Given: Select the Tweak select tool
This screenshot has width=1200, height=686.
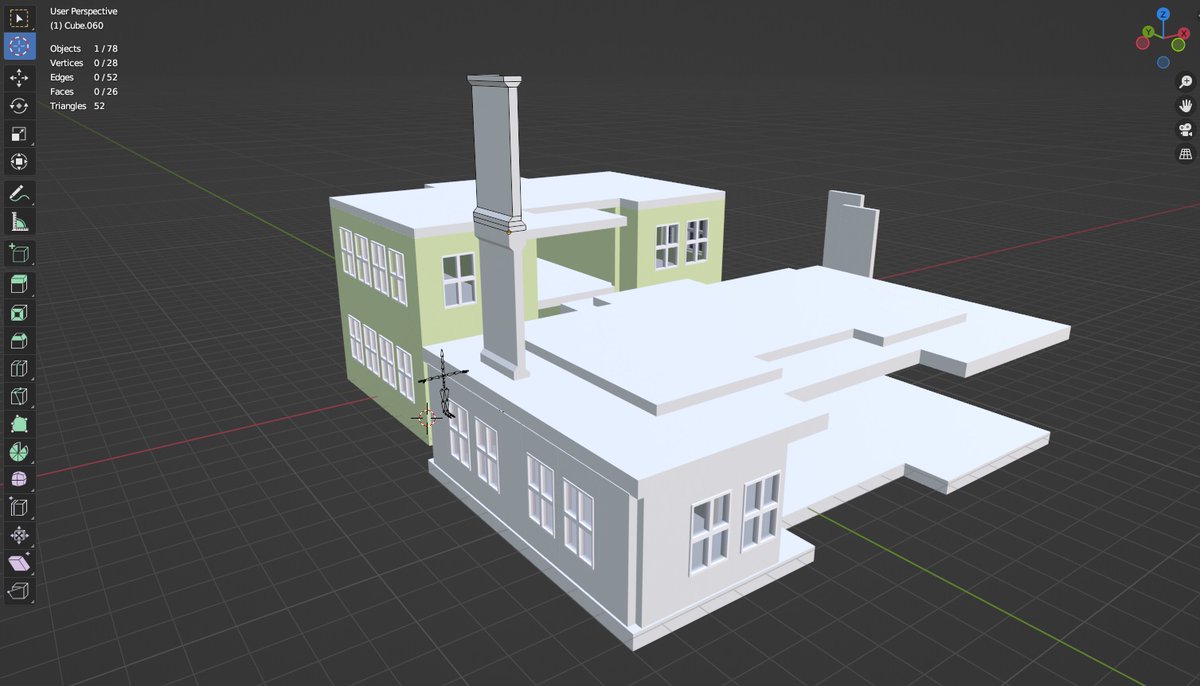Looking at the screenshot, I should tap(19, 18).
